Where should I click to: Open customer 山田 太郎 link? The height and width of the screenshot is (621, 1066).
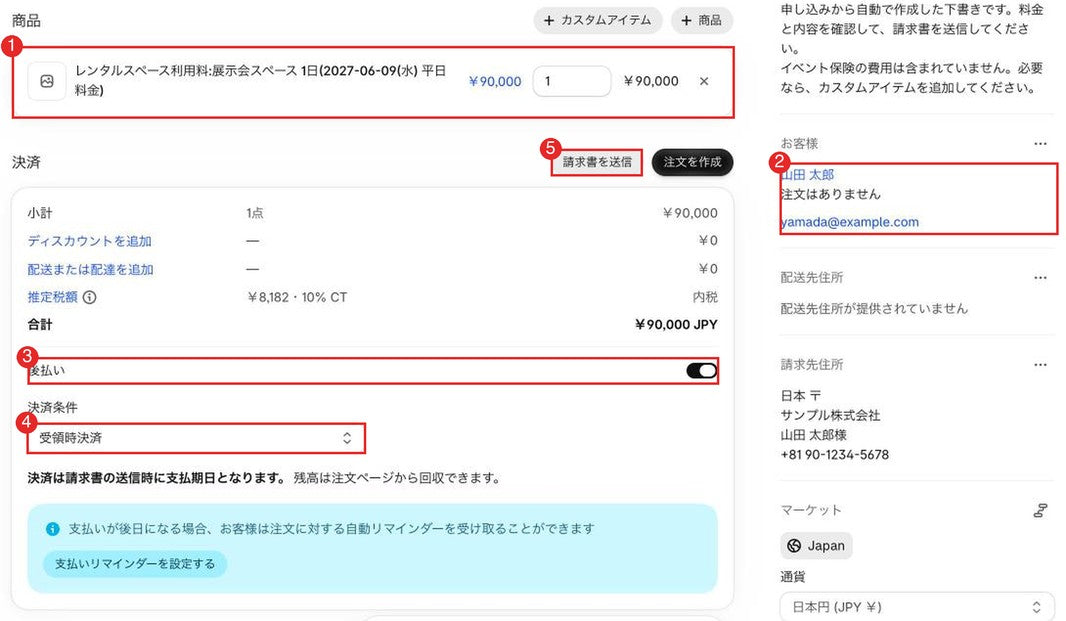pyautogui.click(x=807, y=175)
